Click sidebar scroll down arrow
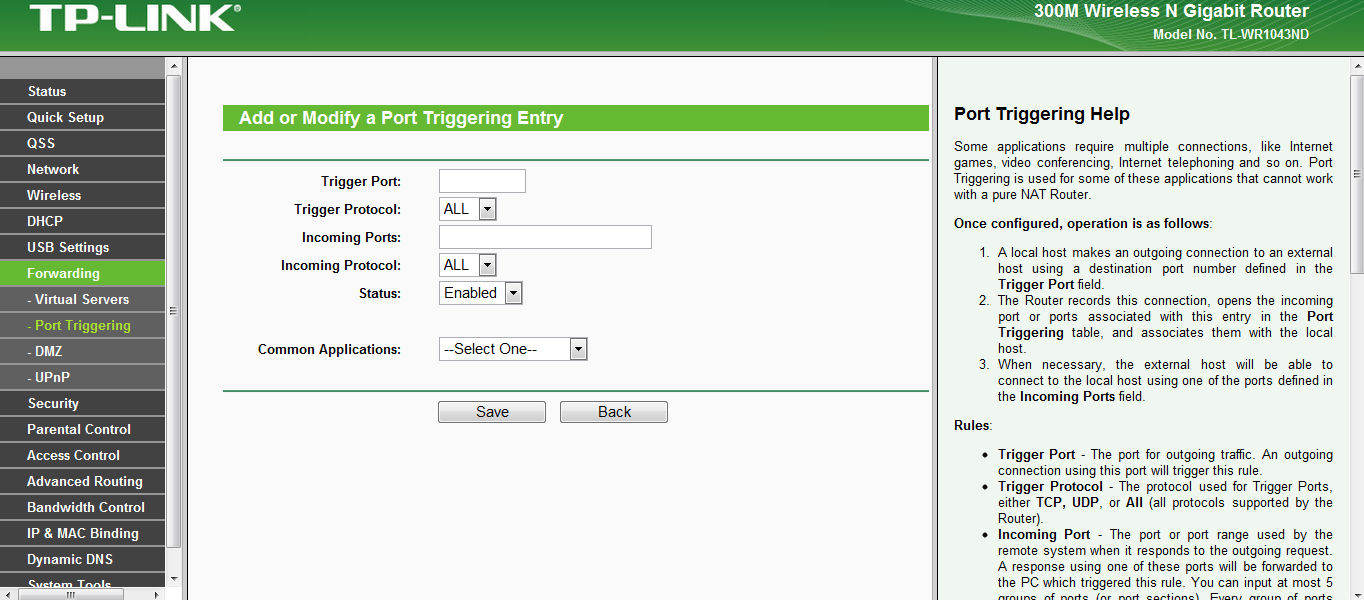Viewport: 1364px width, 600px height. (x=174, y=578)
